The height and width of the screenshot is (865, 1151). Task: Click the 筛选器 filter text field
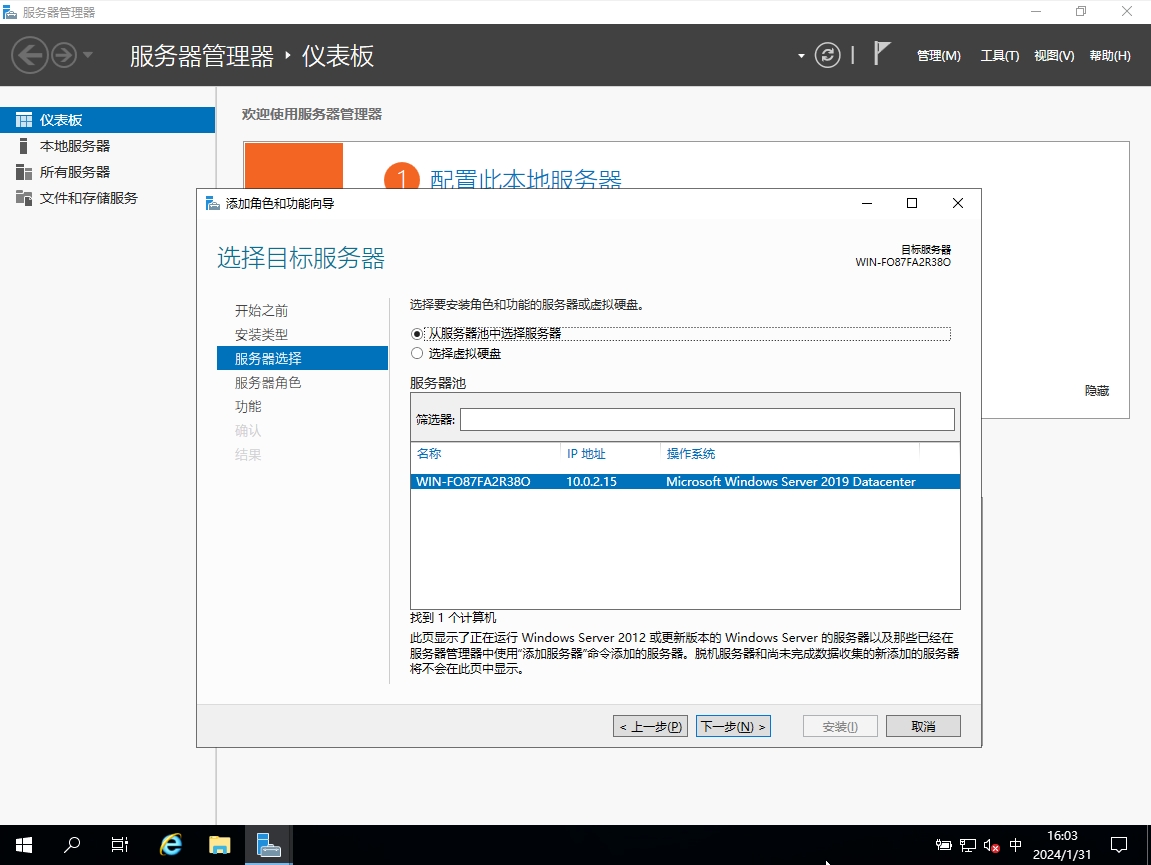point(706,420)
